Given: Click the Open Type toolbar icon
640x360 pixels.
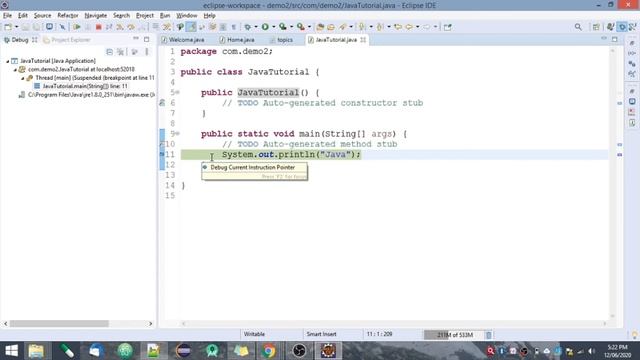Looking at the screenshot, I should coord(320,27).
